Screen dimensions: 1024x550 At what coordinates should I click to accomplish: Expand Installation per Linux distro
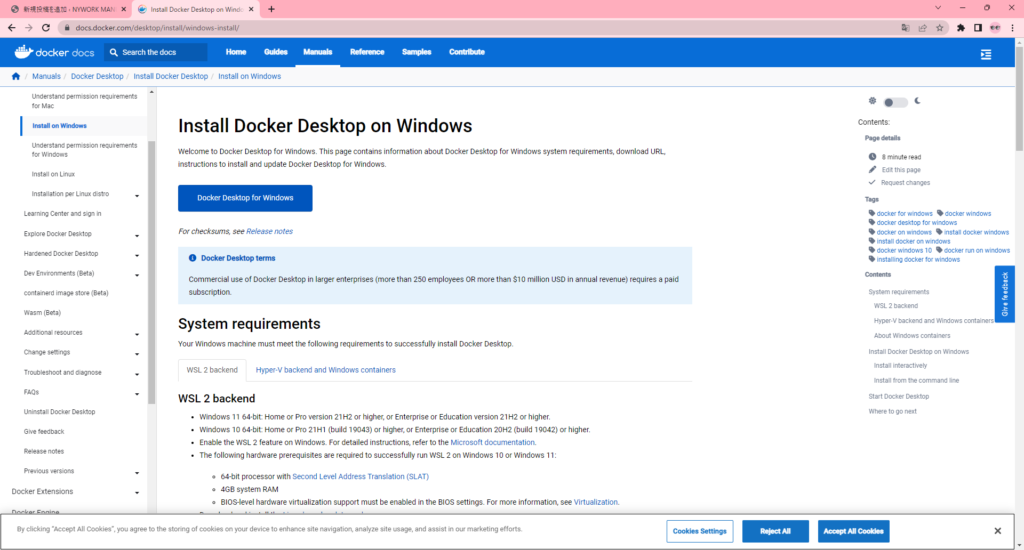(137, 195)
